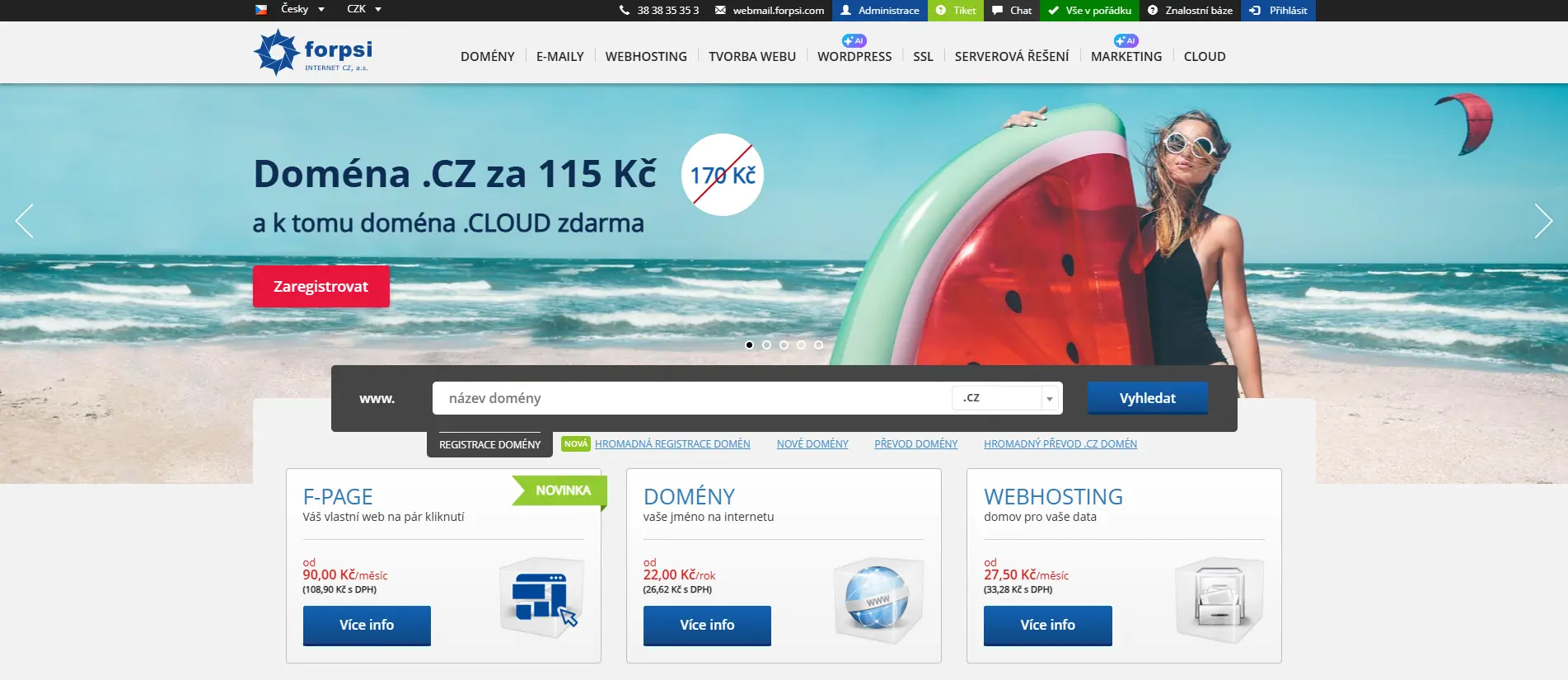Click the Czech flag icon
The image size is (1568, 680).
(261, 10)
